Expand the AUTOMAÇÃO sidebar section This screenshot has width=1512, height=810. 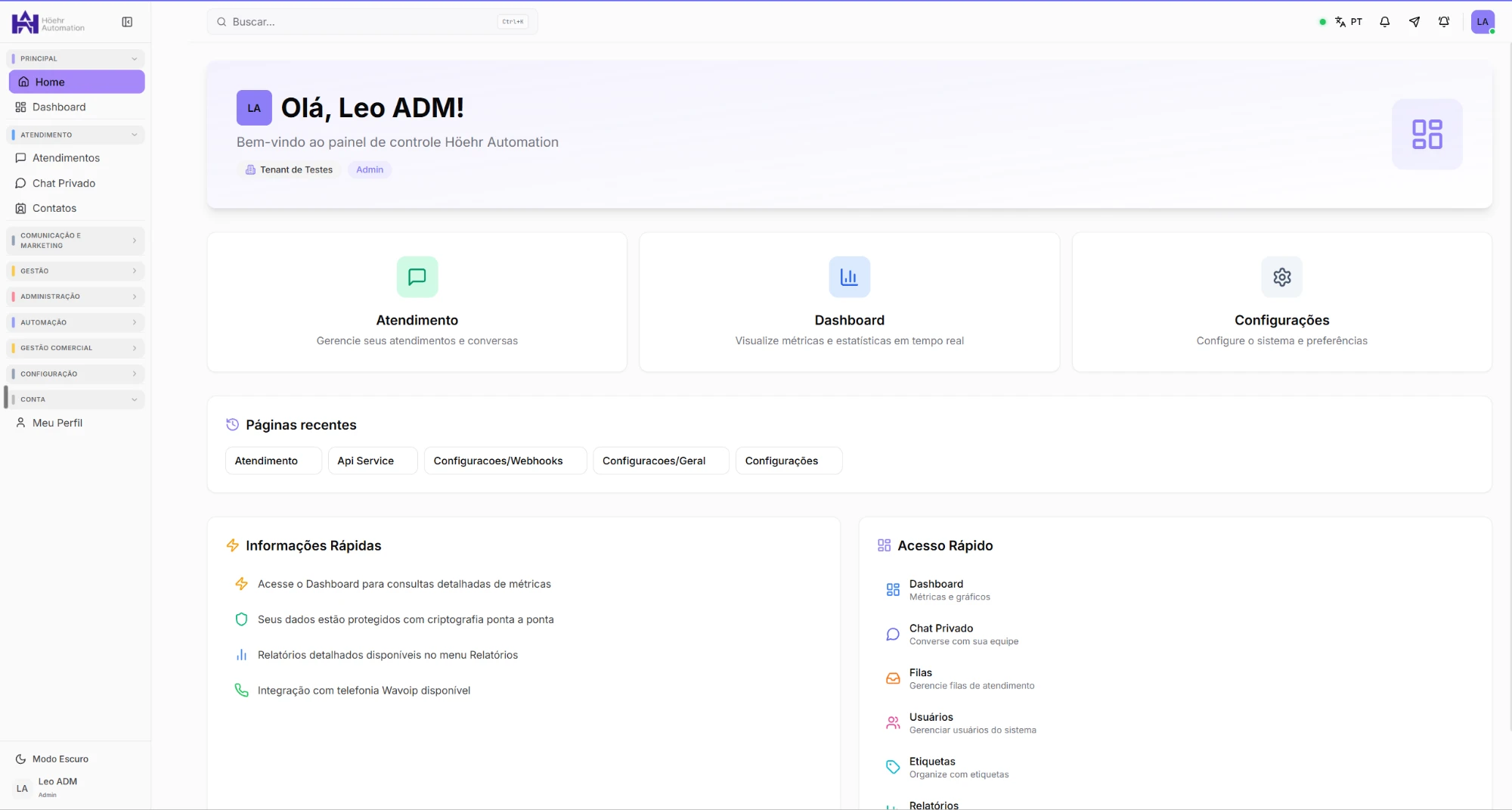click(76, 322)
